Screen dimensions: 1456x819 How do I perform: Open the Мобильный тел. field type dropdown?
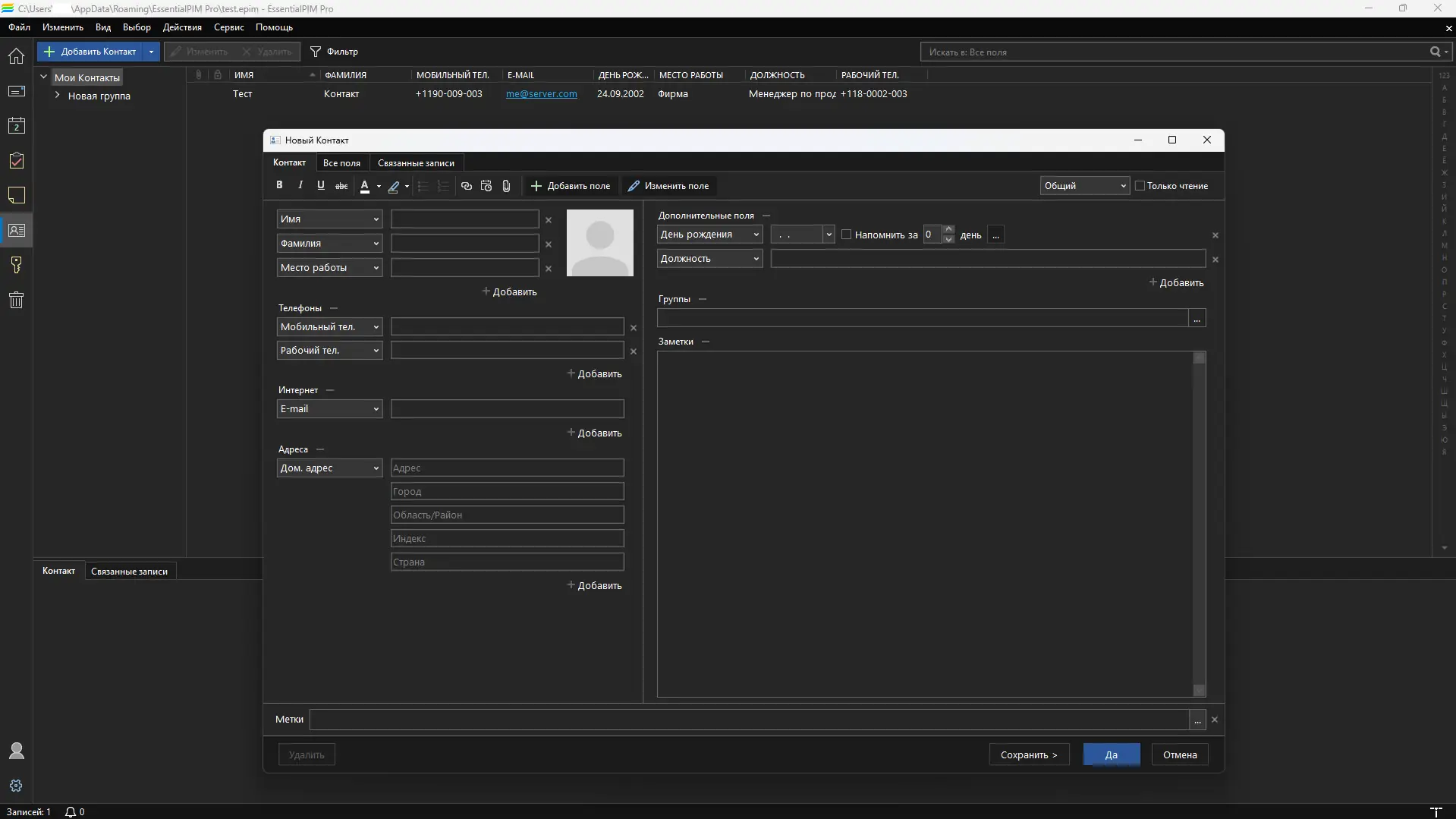pyautogui.click(x=329, y=327)
